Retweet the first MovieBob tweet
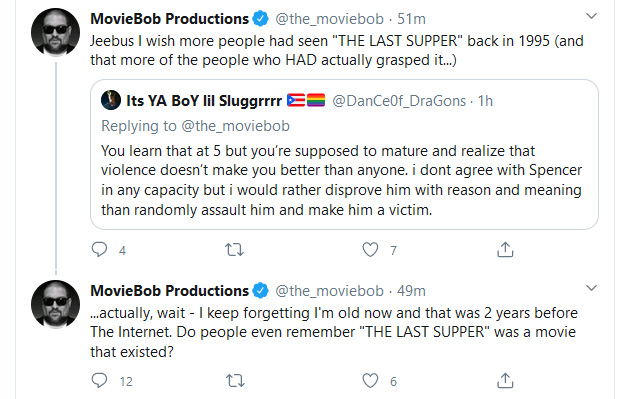Viewport: 635px width, 399px height. 234,250
